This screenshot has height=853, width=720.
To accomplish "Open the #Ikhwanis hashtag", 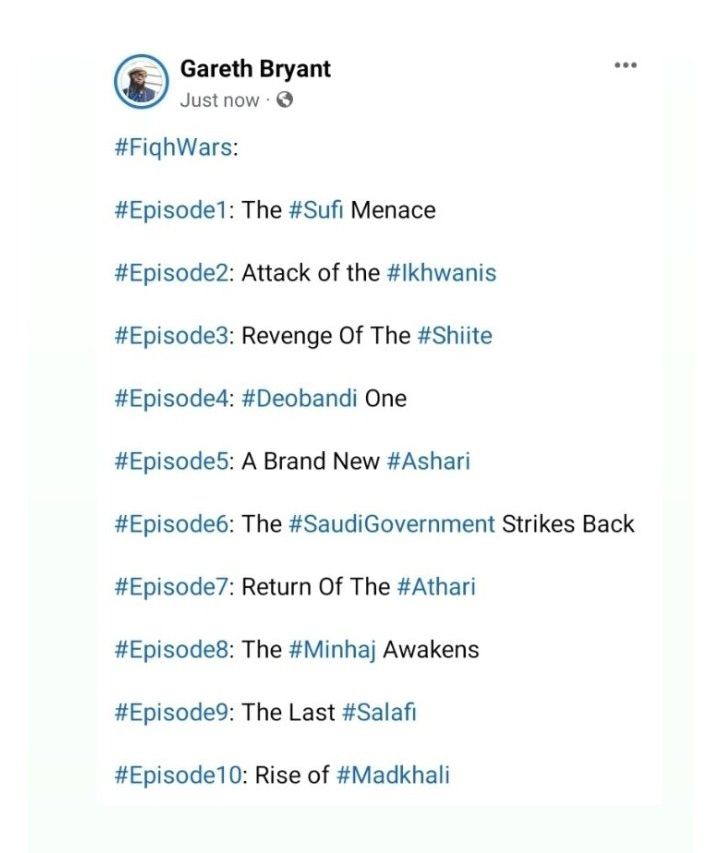I will 441,273.
